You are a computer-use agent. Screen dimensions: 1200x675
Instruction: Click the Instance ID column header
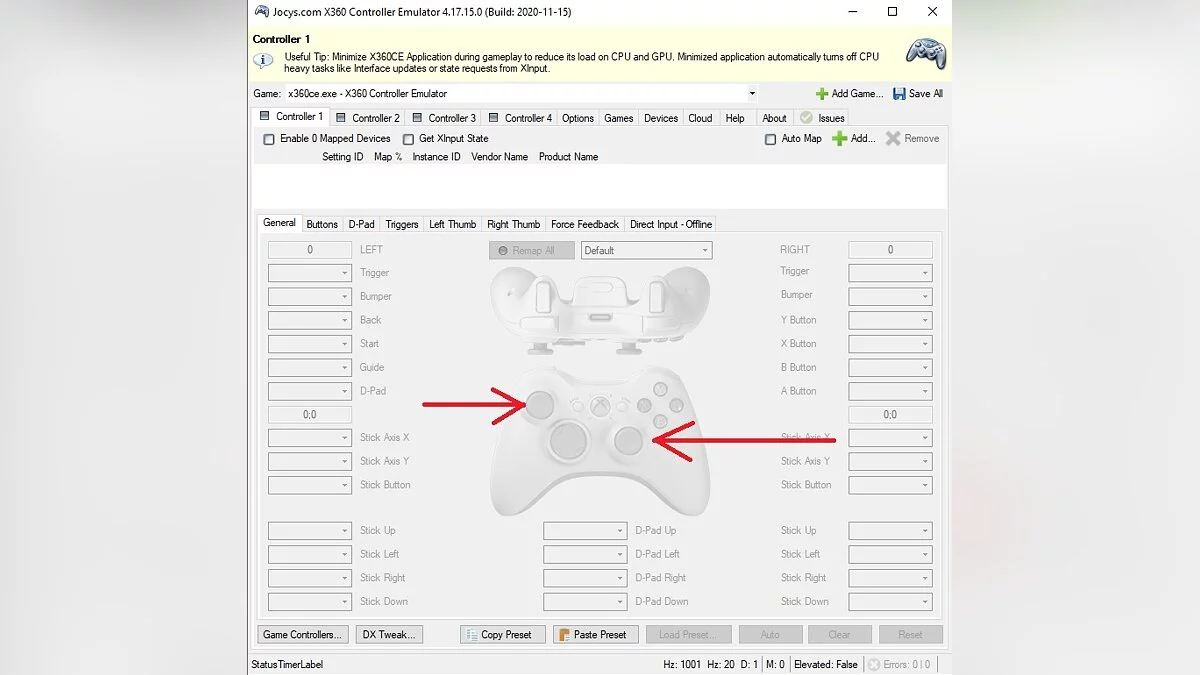(436, 157)
